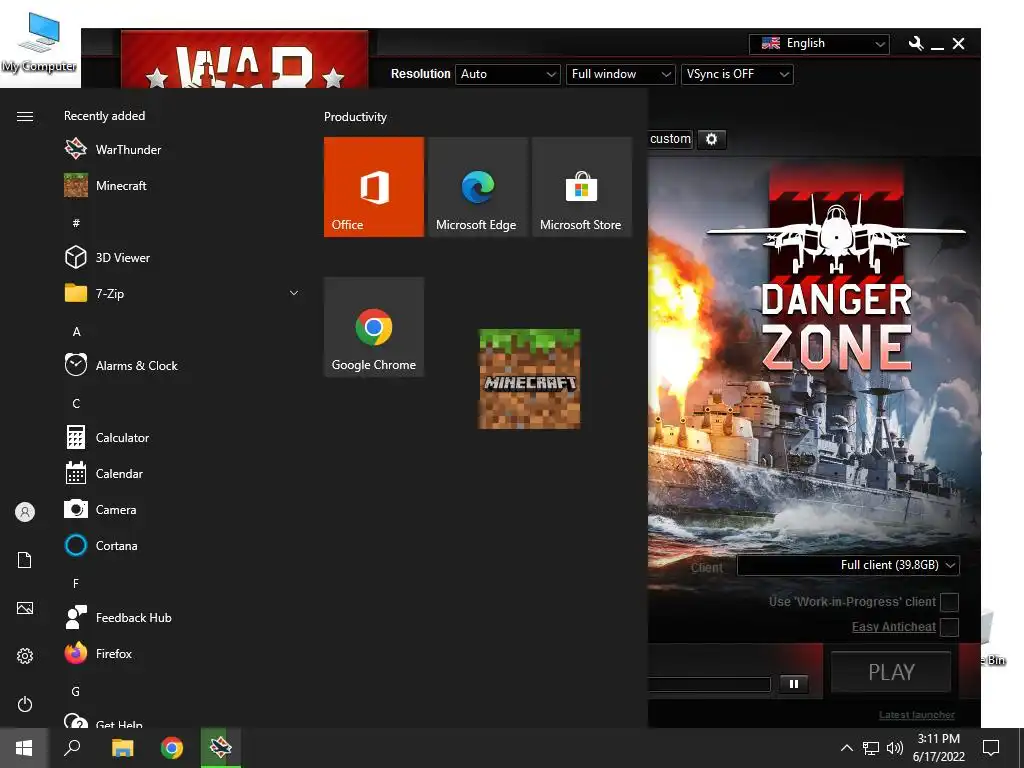Click the Easy Anticheat link
Image resolution: width=1024 pixels, height=768 pixels.
[x=893, y=627]
